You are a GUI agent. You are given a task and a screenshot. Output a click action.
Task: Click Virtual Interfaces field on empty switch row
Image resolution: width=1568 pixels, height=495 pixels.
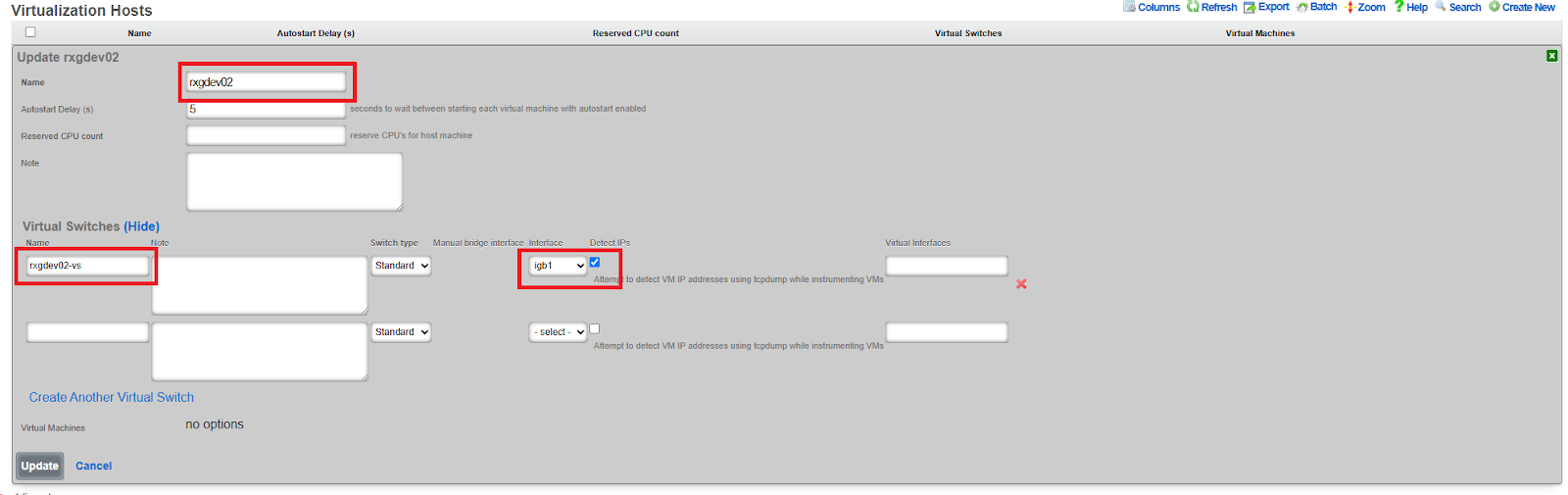click(947, 332)
